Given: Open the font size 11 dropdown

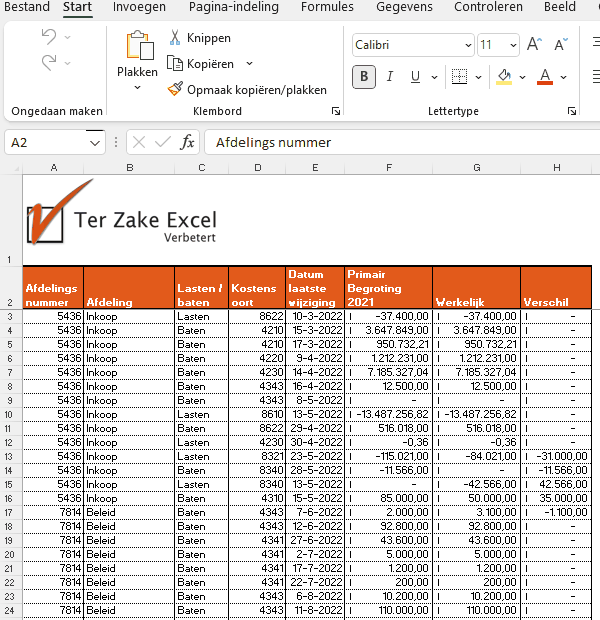Looking at the screenshot, I should 513,45.
